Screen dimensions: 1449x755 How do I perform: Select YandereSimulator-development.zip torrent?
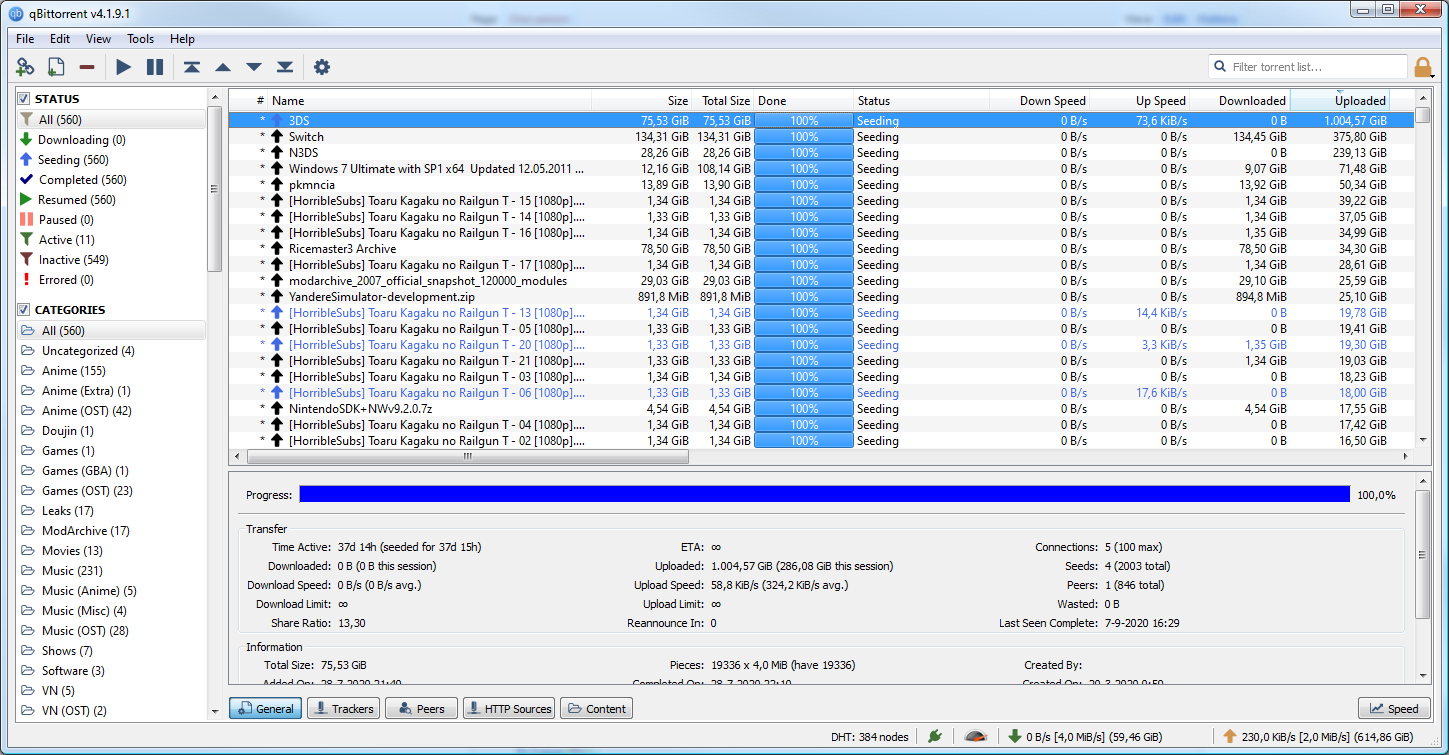click(822, 297)
